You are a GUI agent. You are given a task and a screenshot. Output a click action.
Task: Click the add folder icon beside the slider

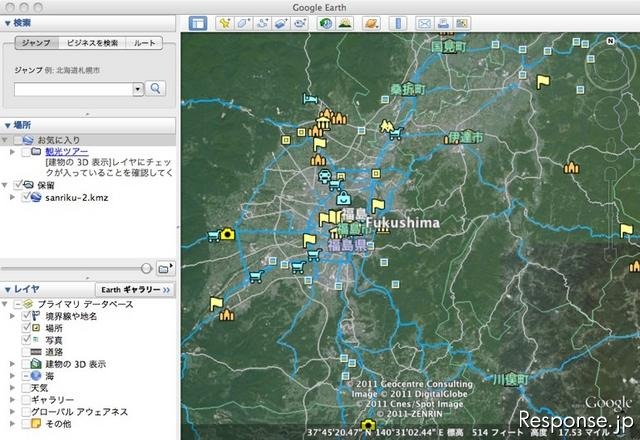tap(164, 268)
